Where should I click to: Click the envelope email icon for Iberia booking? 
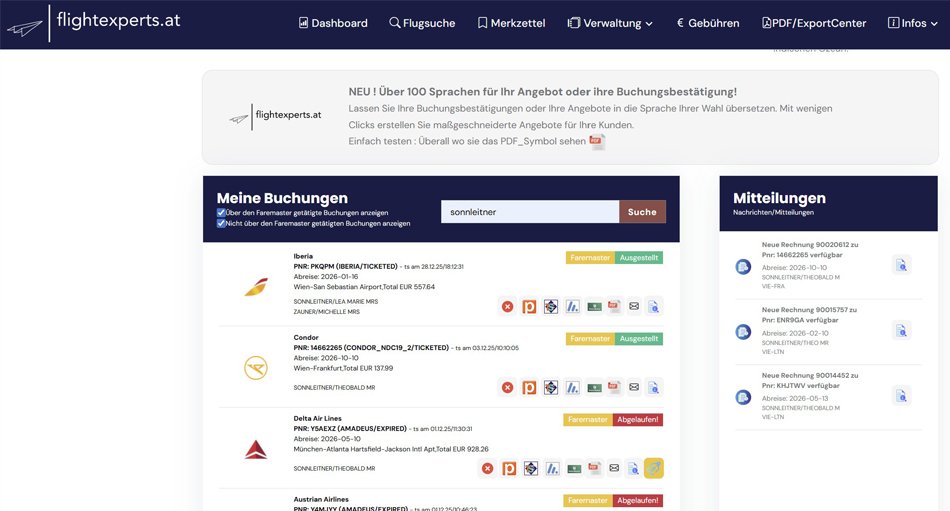coord(633,306)
